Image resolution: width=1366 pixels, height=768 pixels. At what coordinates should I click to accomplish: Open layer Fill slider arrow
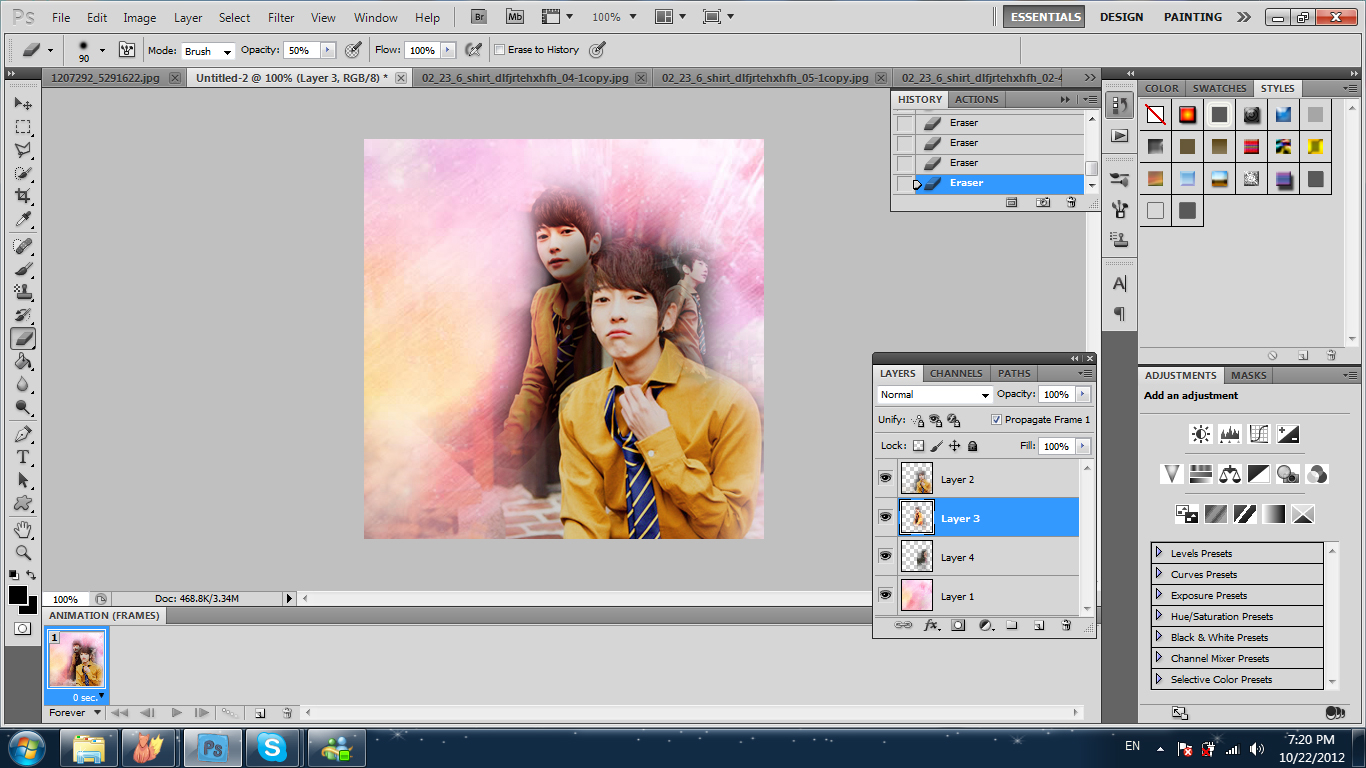point(1083,446)
